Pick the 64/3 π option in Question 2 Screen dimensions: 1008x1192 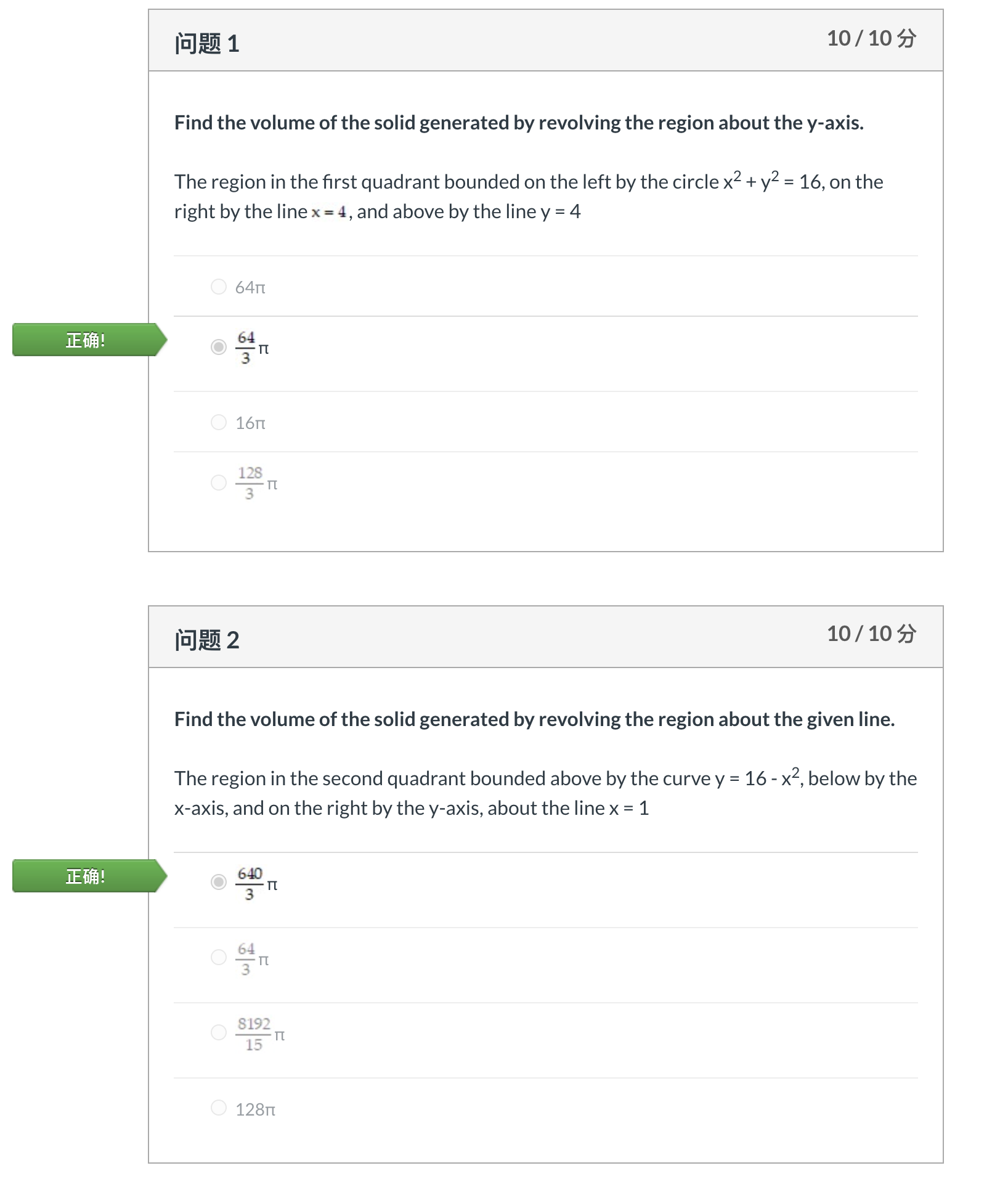tap(219, 957)
